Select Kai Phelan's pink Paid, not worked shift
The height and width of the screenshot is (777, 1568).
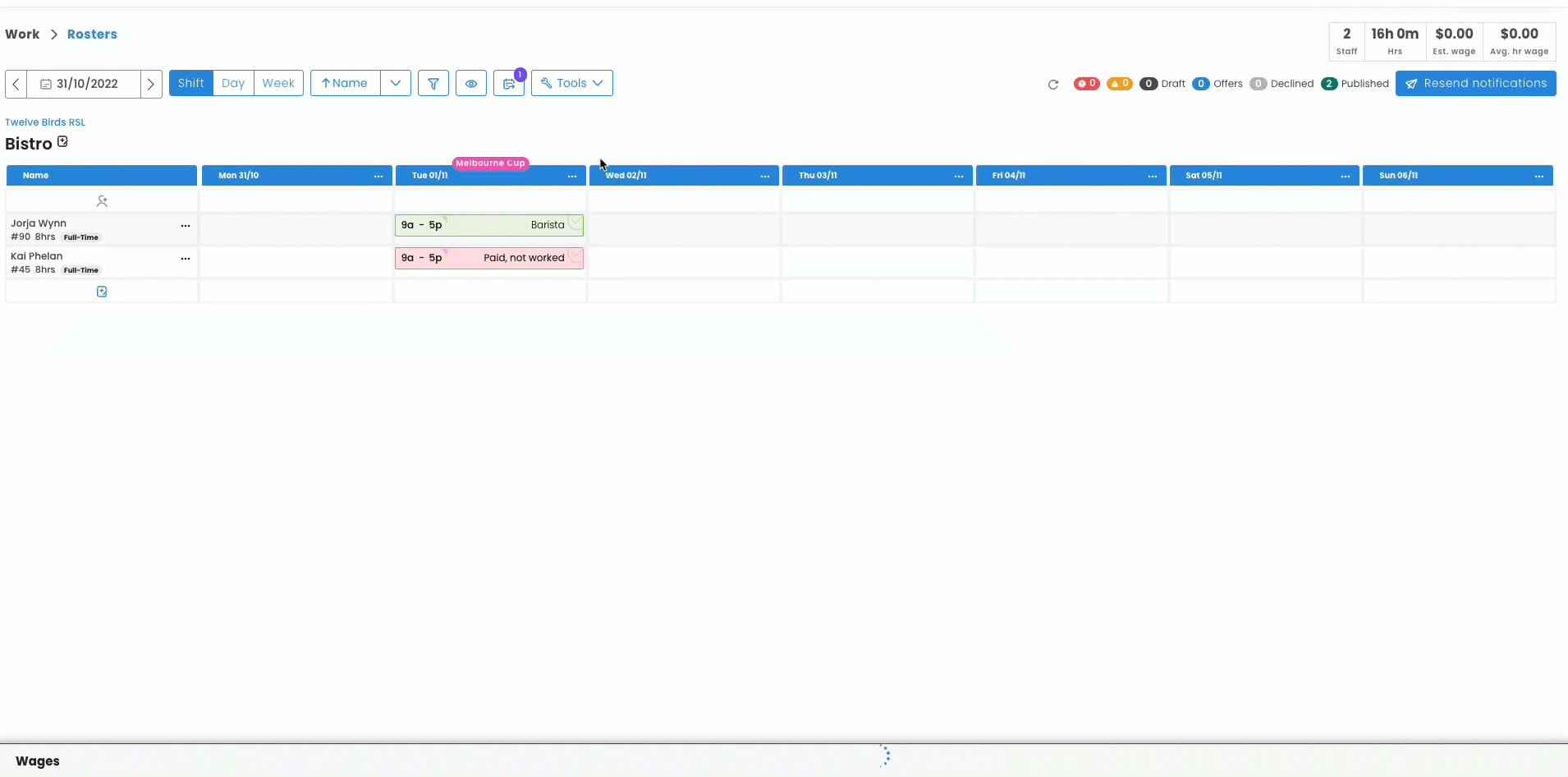click(x=488, y=258)
